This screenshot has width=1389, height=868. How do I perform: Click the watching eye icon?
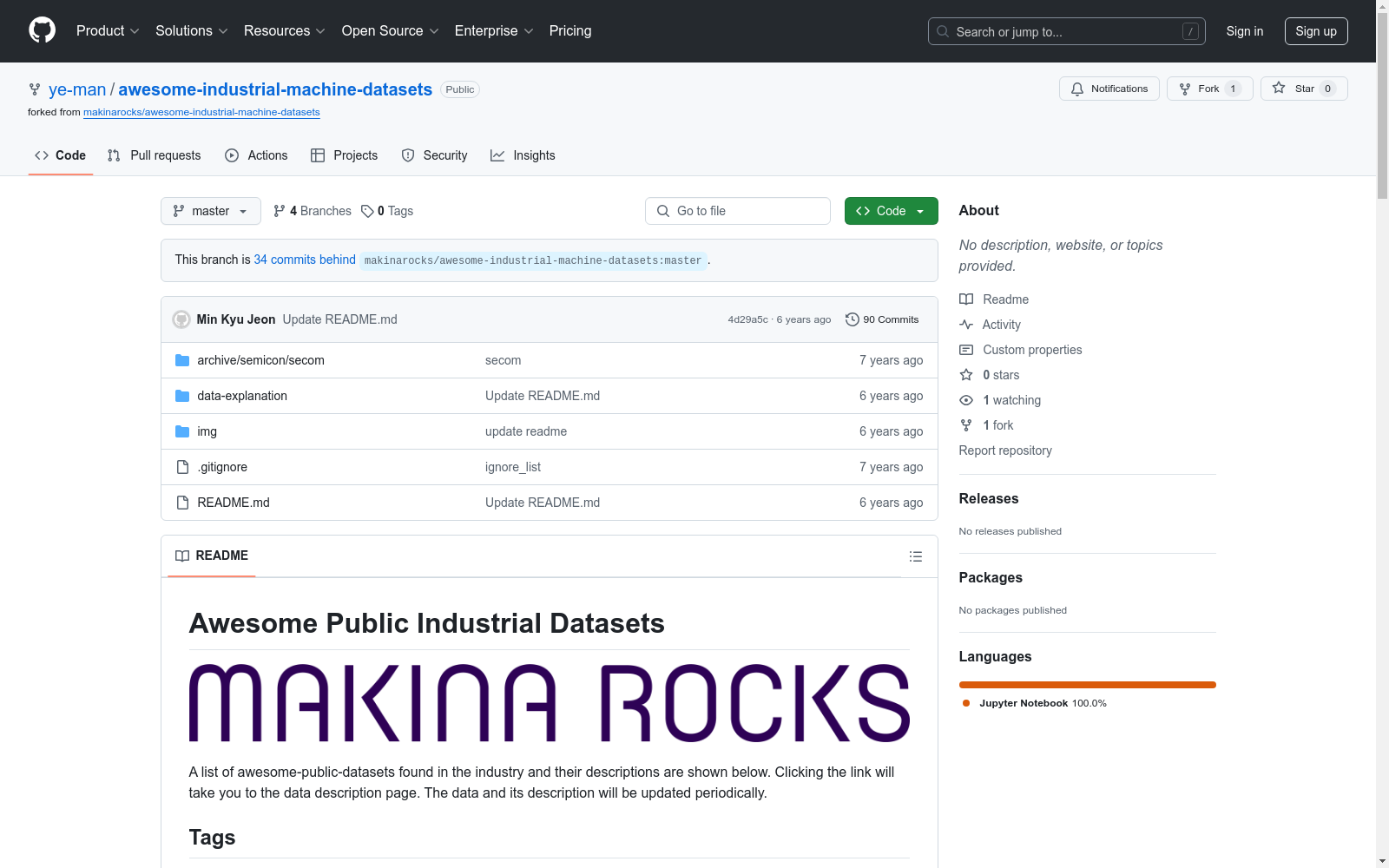click(966, 400)
